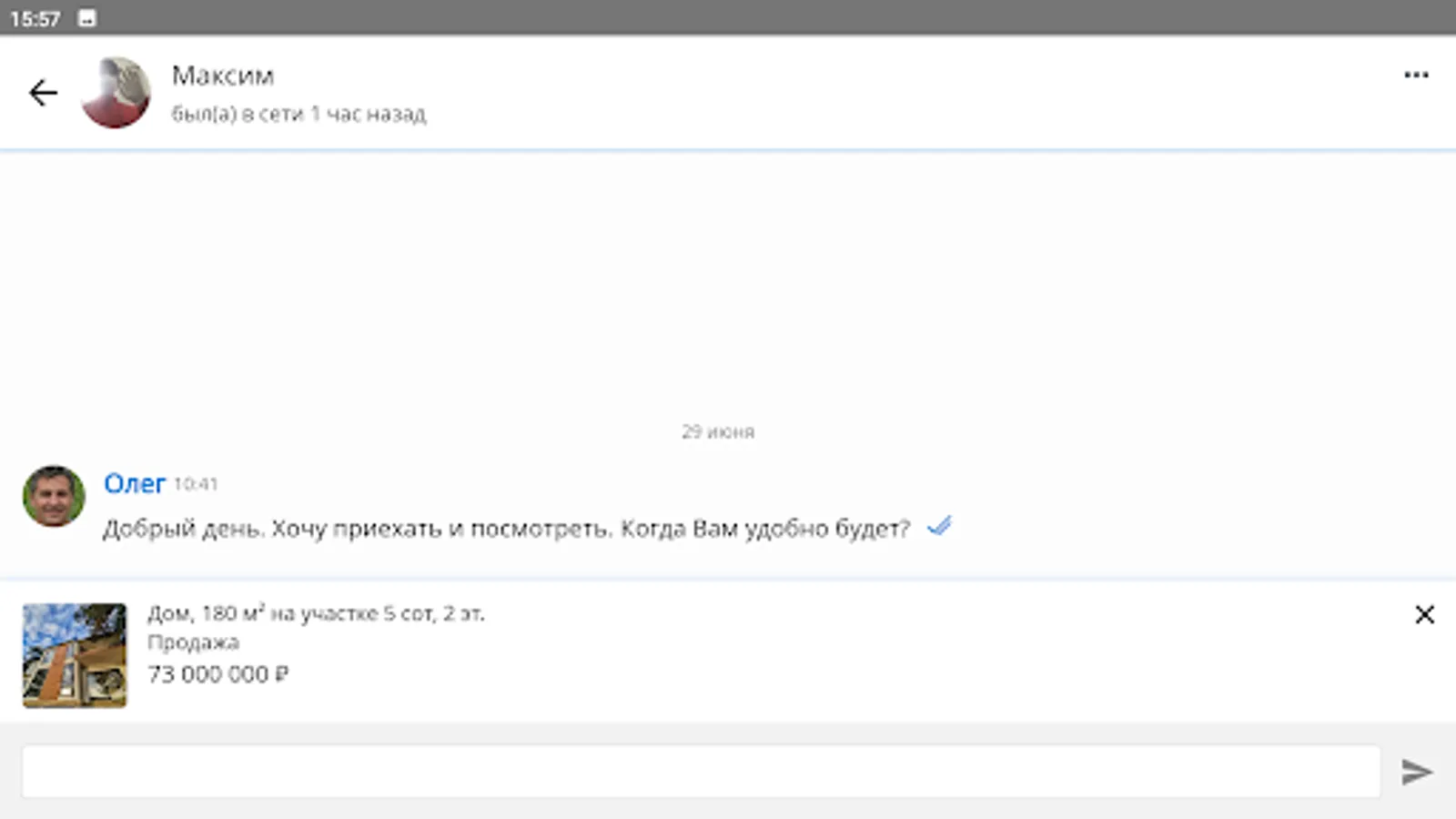1456x819 pixels.
Task: Dismiss the attached listing card with X
Action: coord(1424,614)
